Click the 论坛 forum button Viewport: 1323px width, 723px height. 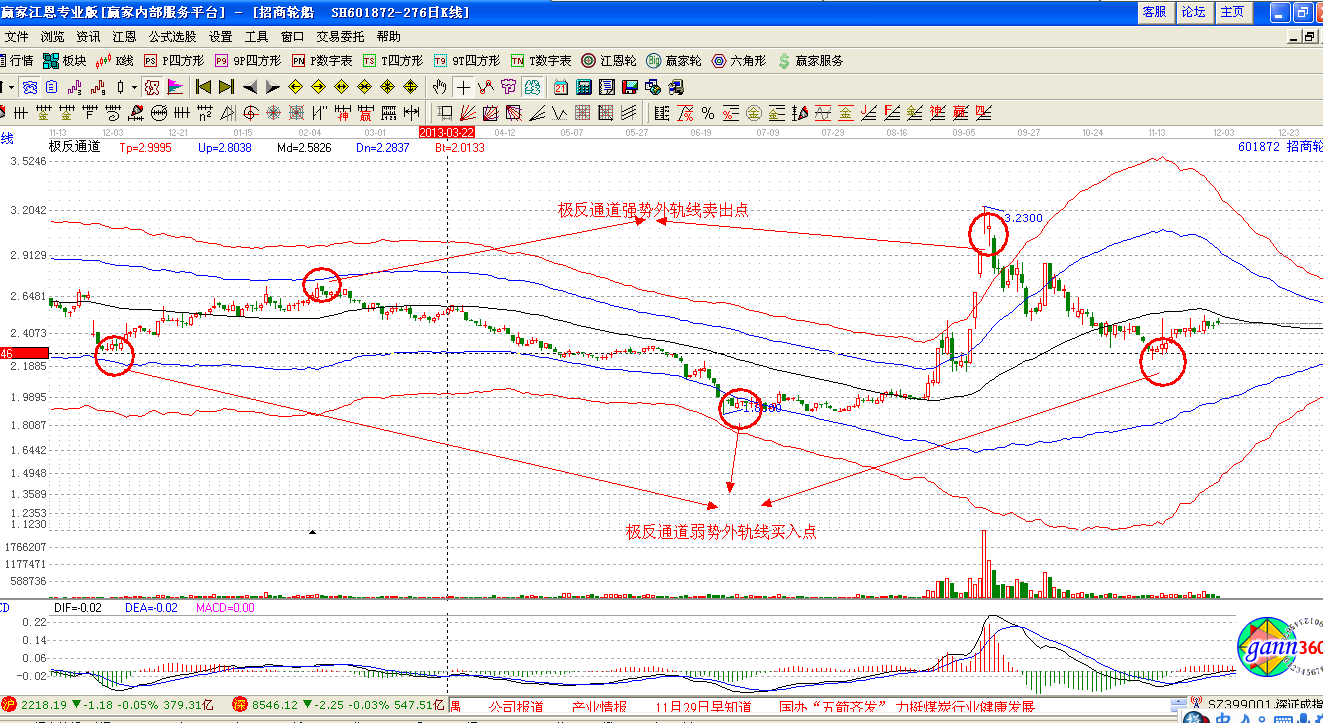point(1192,12)
